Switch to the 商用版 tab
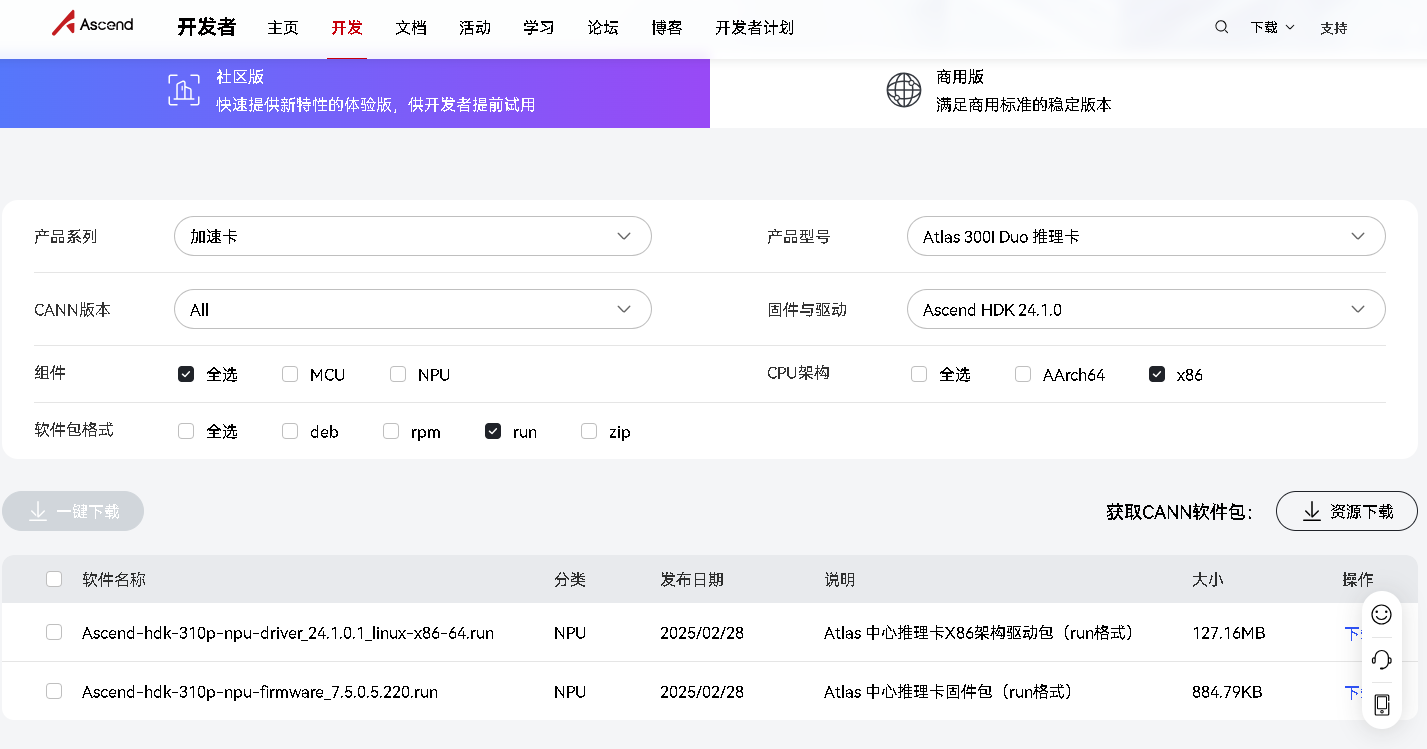 (1068, 93)
